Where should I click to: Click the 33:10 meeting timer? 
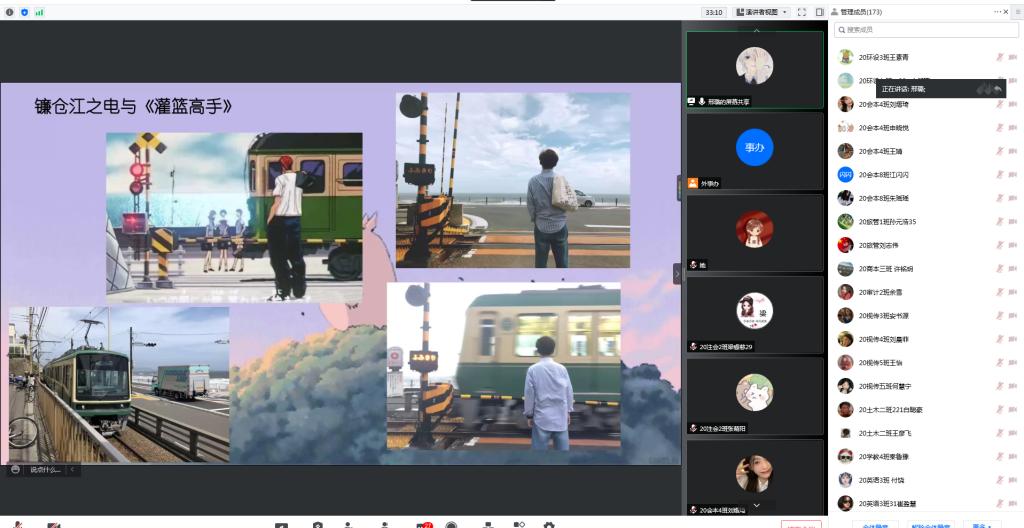[714, 12]
